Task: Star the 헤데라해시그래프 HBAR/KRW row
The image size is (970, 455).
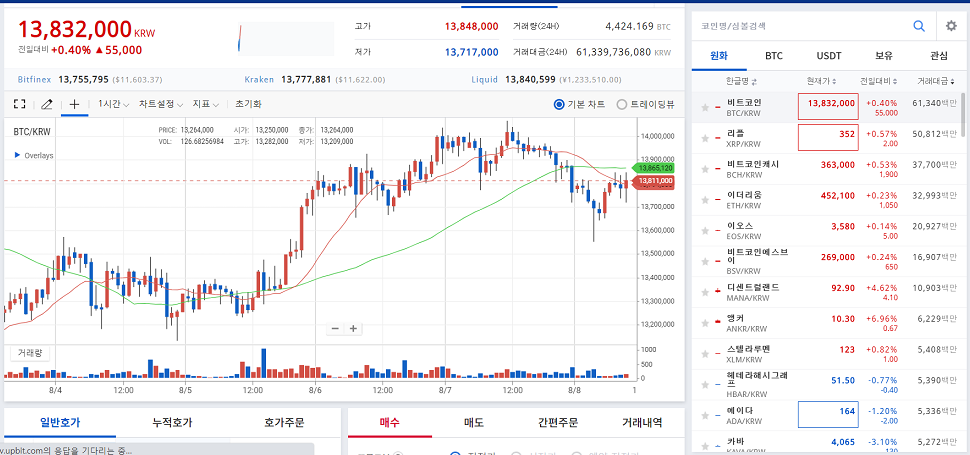Action: 704,385
